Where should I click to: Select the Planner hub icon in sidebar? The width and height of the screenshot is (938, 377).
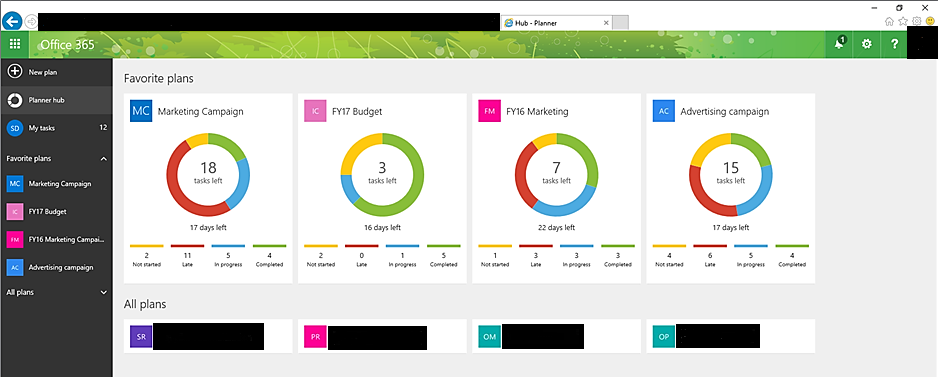[14, 101]
